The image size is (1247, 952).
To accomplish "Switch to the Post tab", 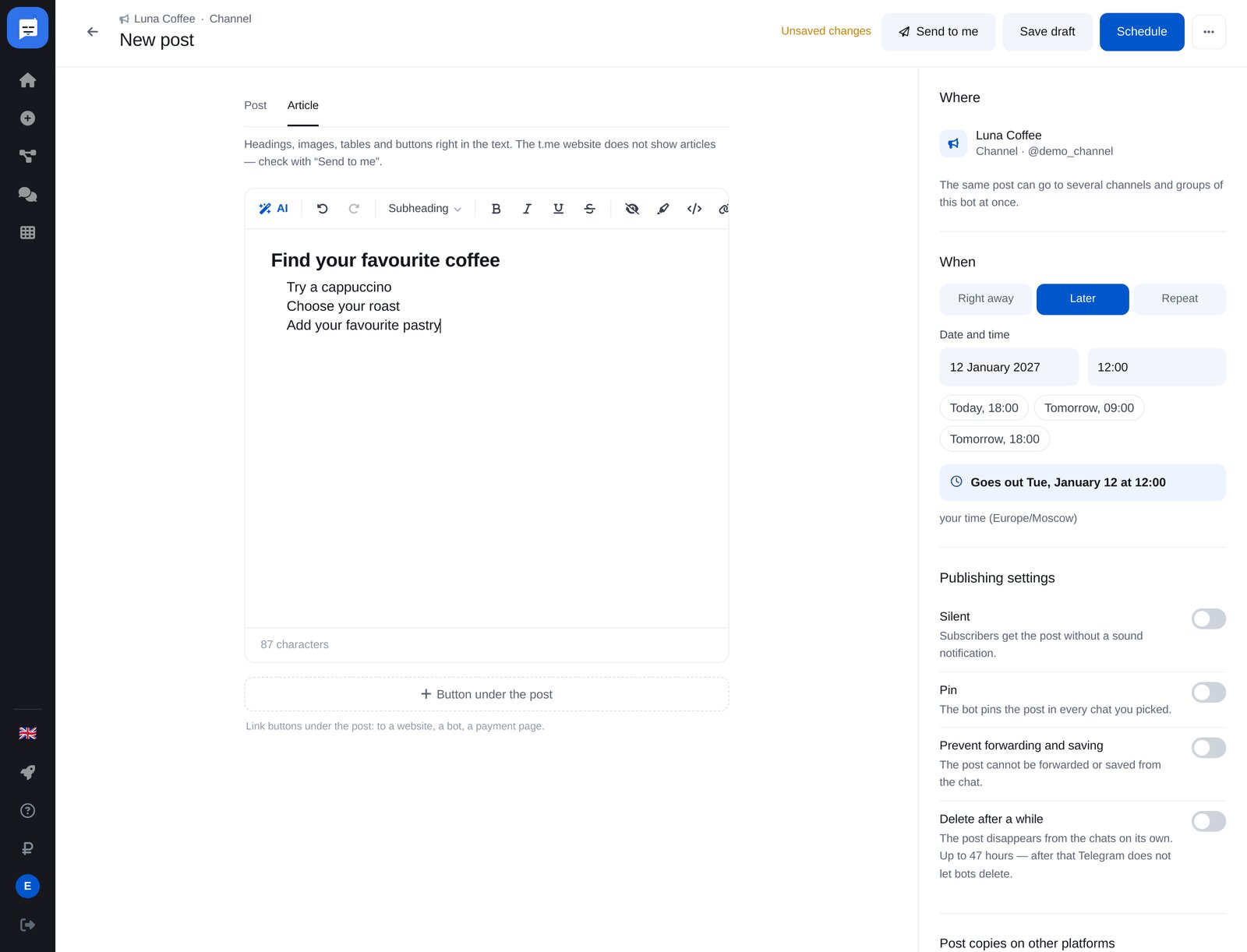I will click(x=255, y=105).
